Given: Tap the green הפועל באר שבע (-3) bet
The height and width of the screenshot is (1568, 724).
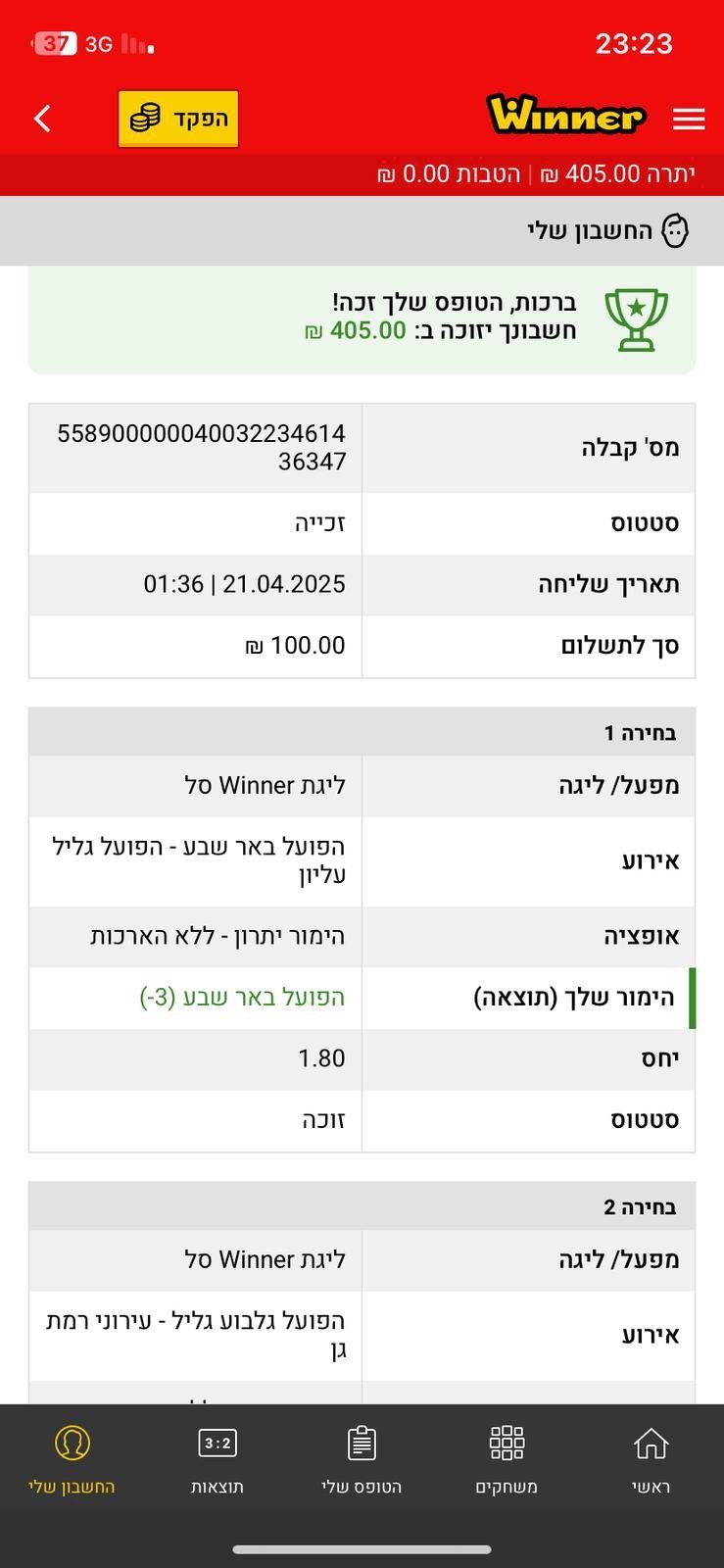Looking at the screenshot, I should click(242, 998).
